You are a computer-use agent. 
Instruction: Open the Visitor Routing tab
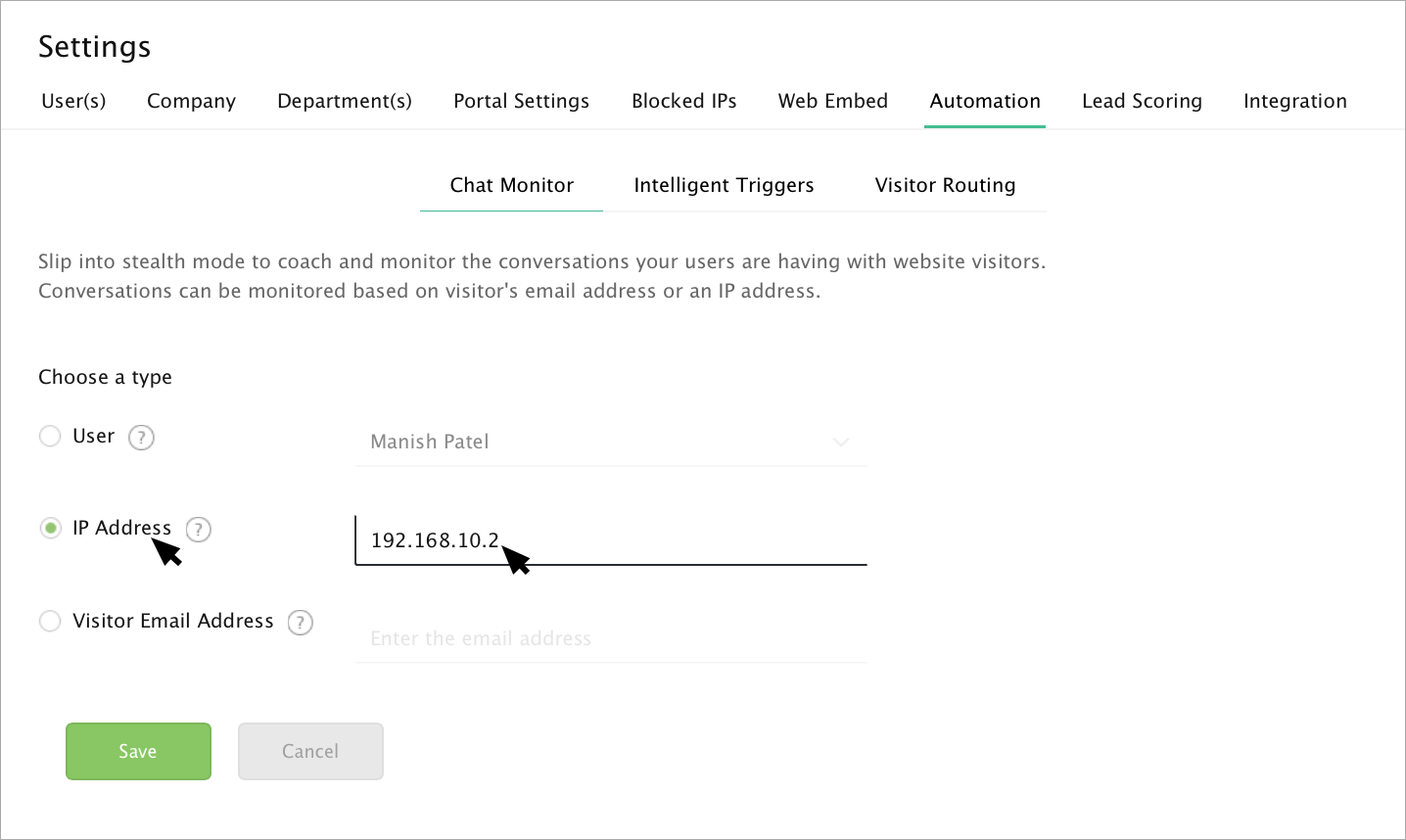click(x=945, y=186)
